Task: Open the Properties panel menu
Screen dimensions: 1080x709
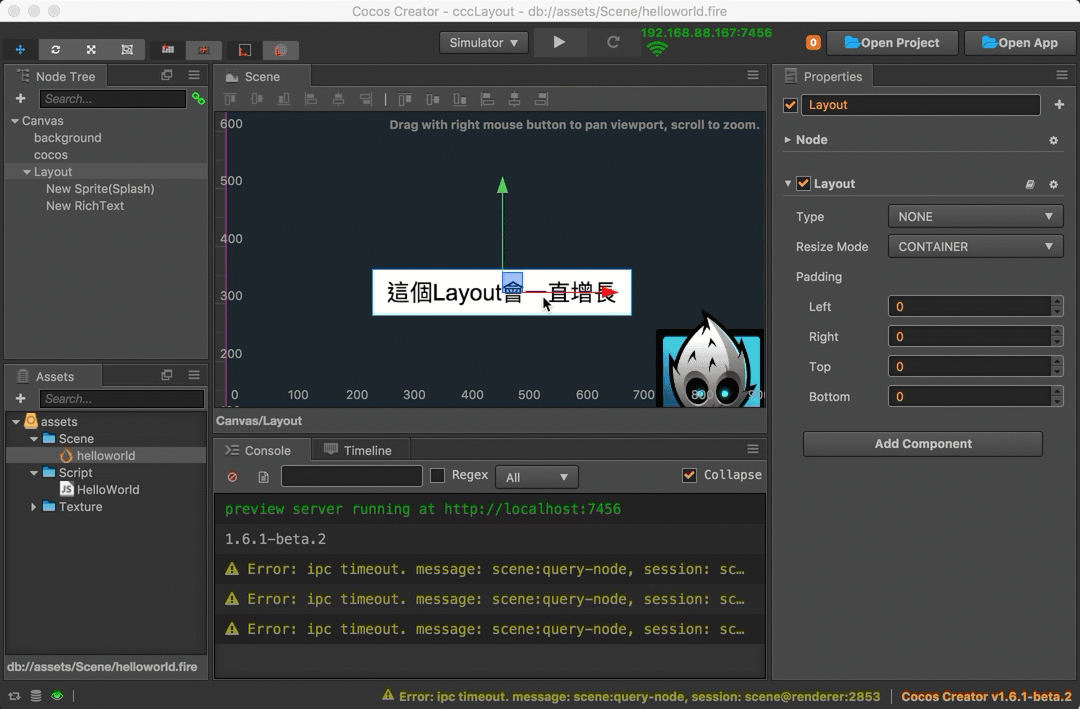Action: click(x=1061, y=75)
